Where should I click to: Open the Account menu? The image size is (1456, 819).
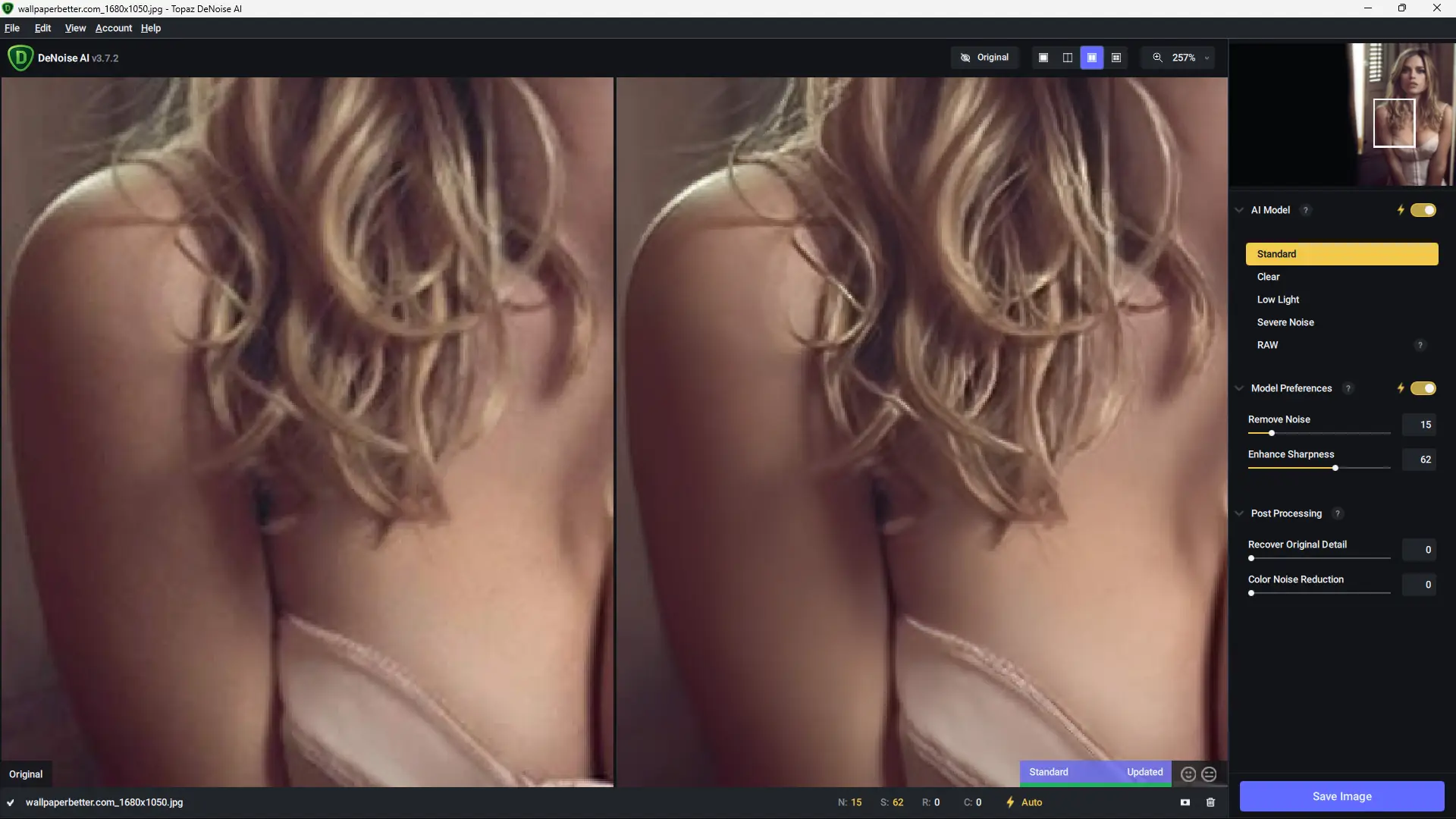[x=114, y=28]
